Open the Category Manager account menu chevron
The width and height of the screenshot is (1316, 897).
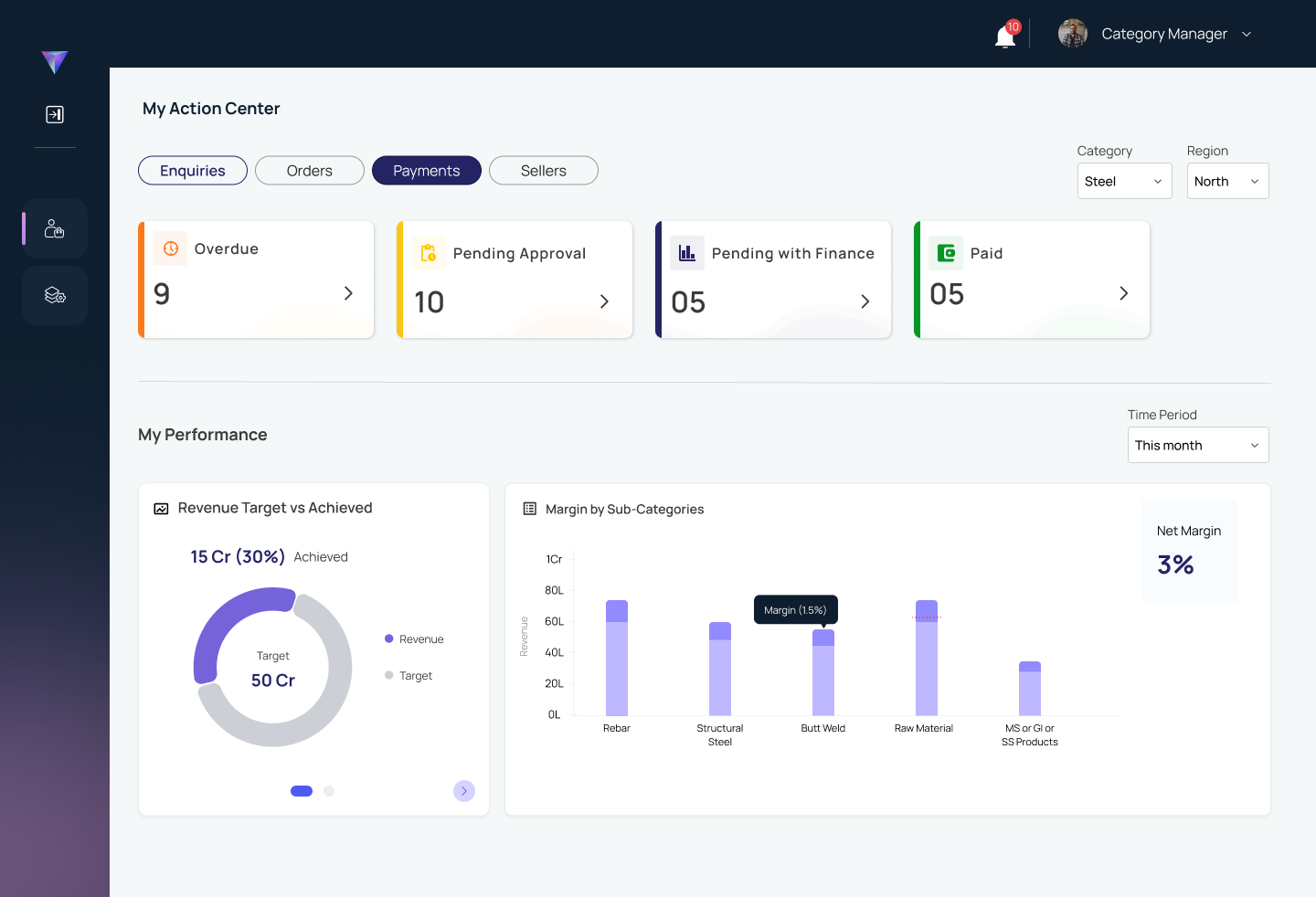click(x=1247, y=35)
